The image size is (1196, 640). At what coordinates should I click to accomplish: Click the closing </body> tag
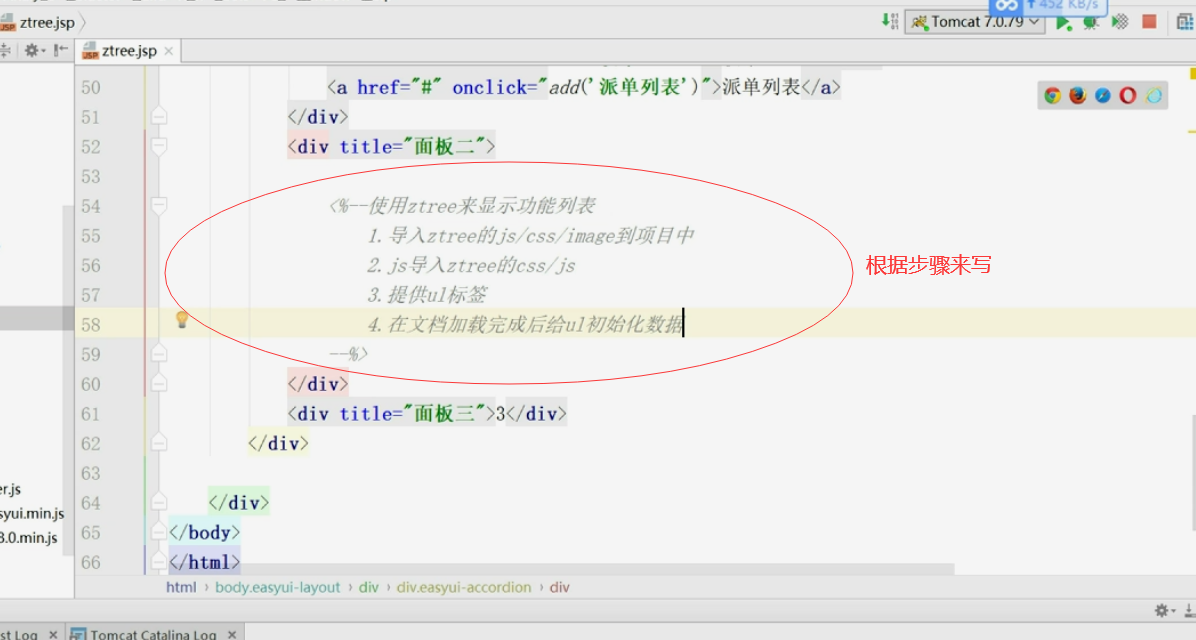[204, 532]
